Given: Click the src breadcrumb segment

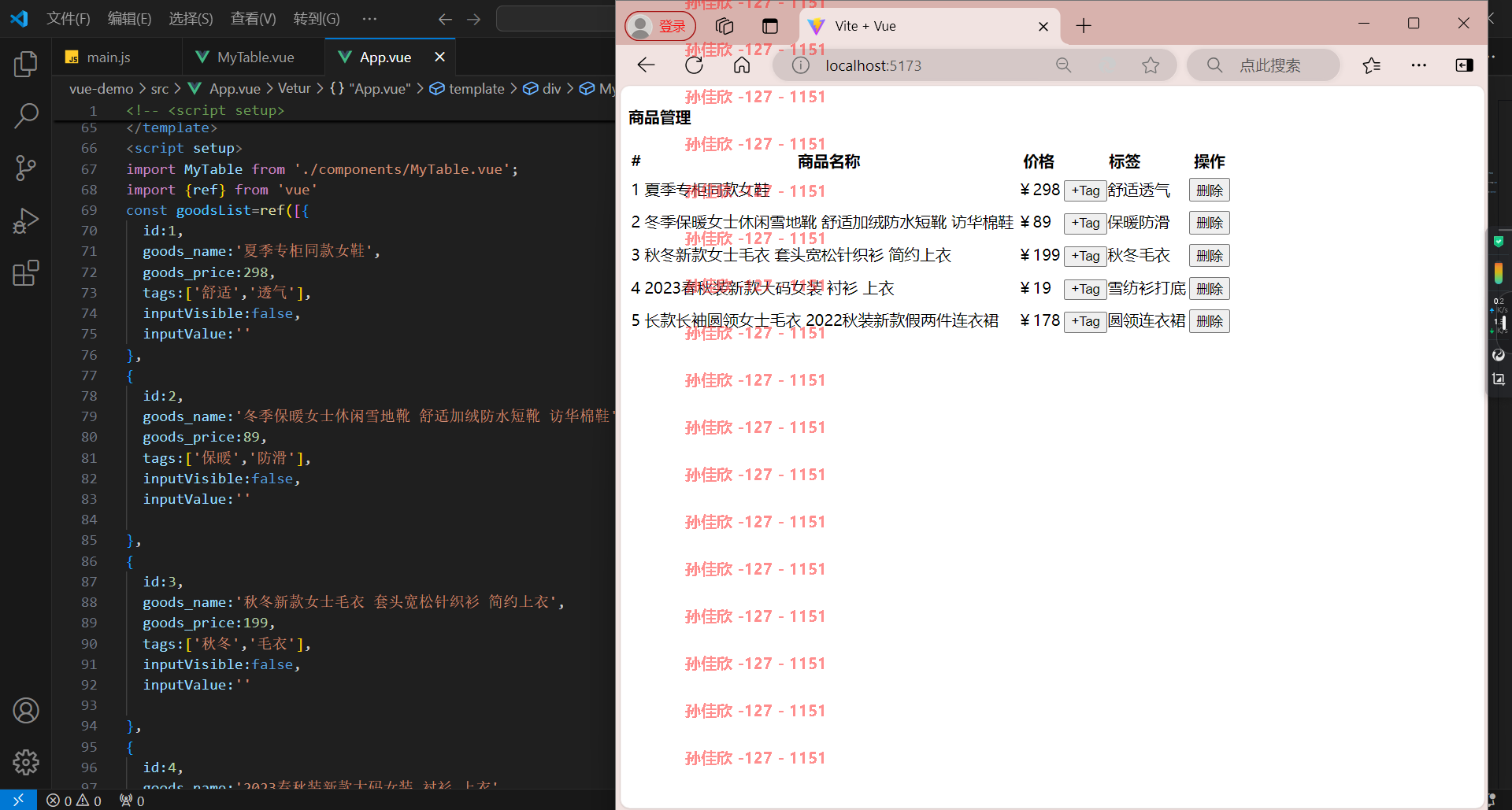Looking at the screenshot, I should [160, 89].
